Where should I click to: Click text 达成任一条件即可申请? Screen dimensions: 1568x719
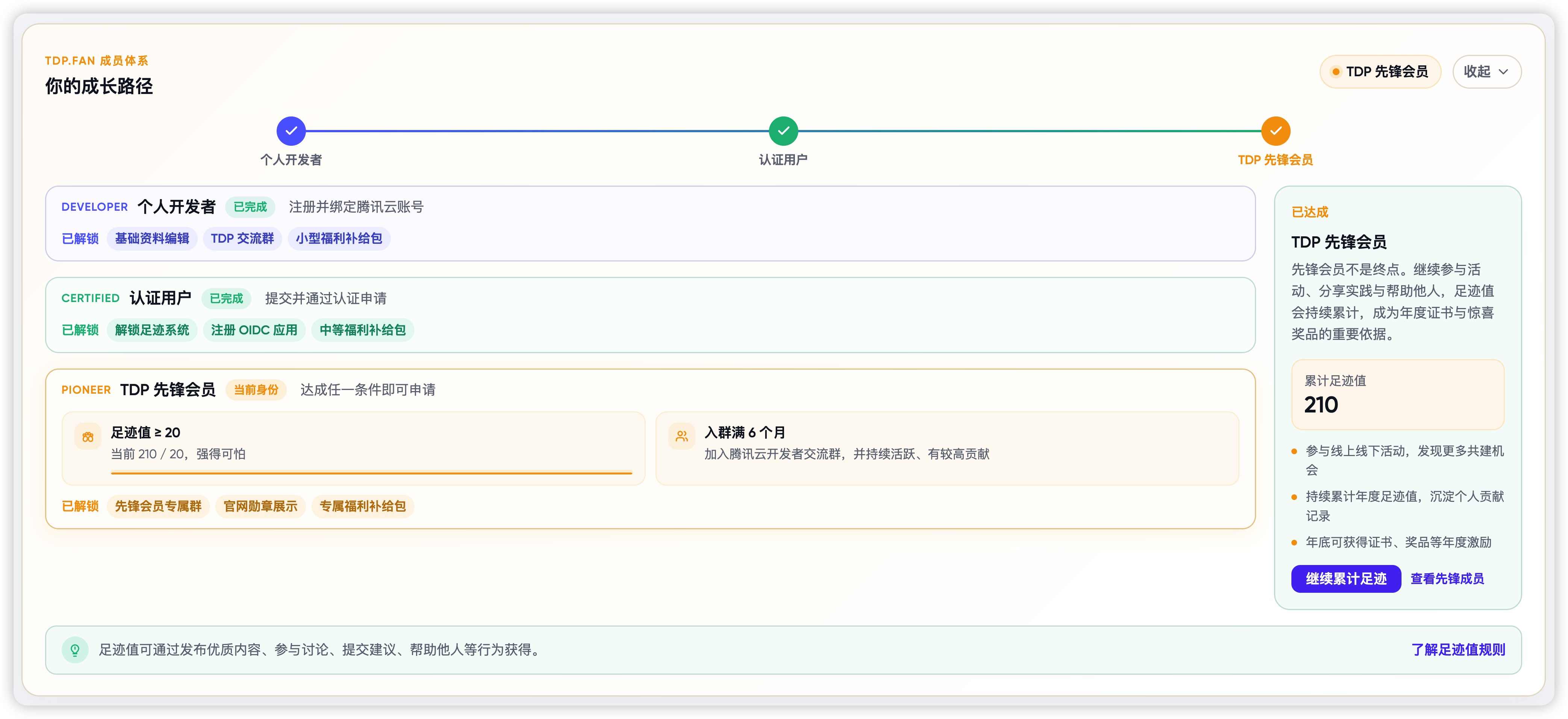(x=368, y=389)
